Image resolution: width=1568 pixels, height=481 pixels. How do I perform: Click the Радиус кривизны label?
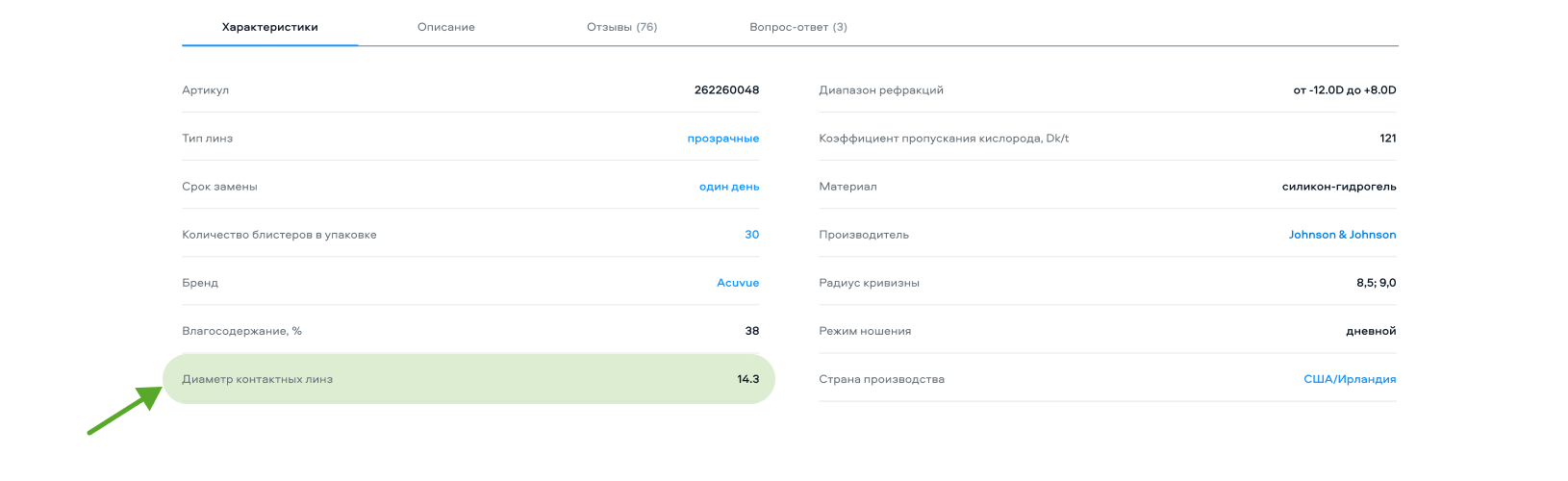tap(869, 283)
